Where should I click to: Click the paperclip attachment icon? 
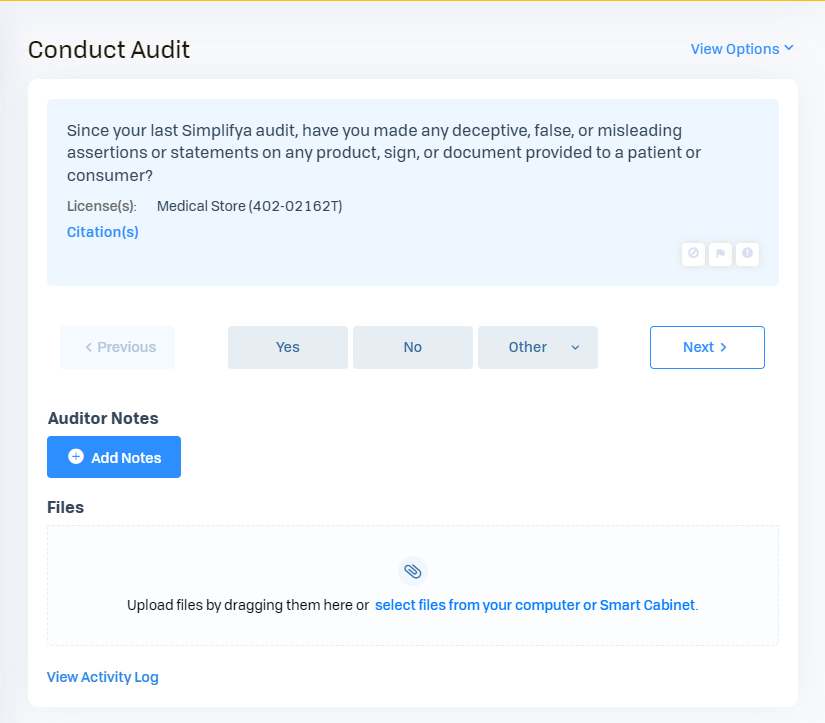tap(412, 571)
